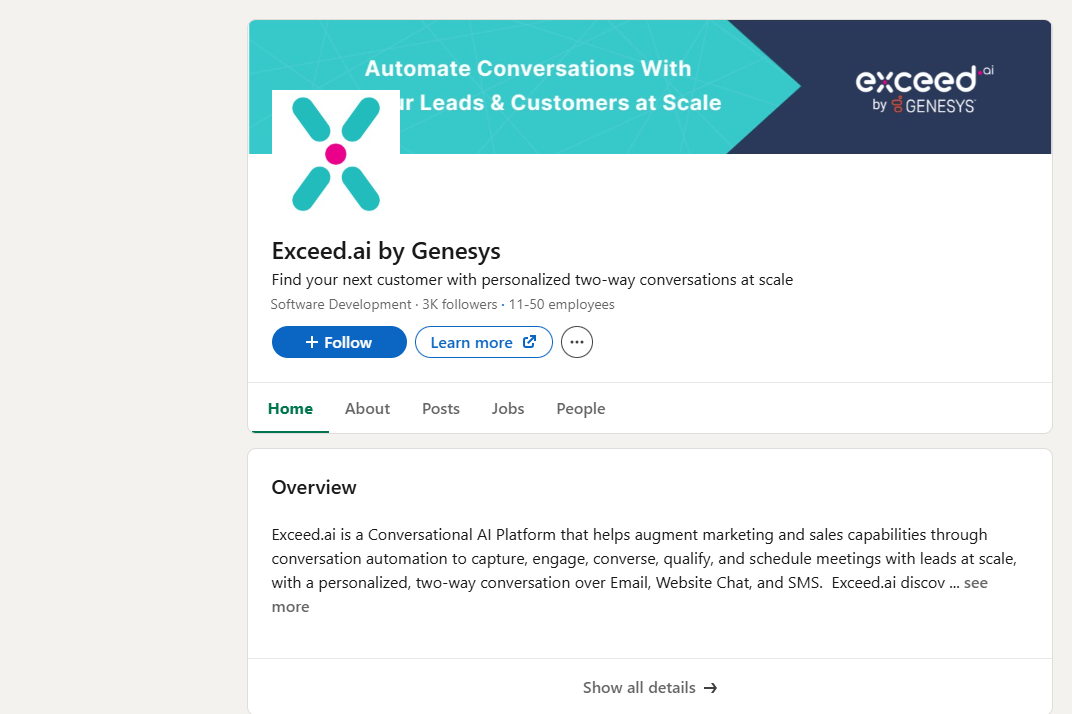Click the 11-50 employees text
The width and height of the screenshot is (1072, 714).
click(562, 305)
